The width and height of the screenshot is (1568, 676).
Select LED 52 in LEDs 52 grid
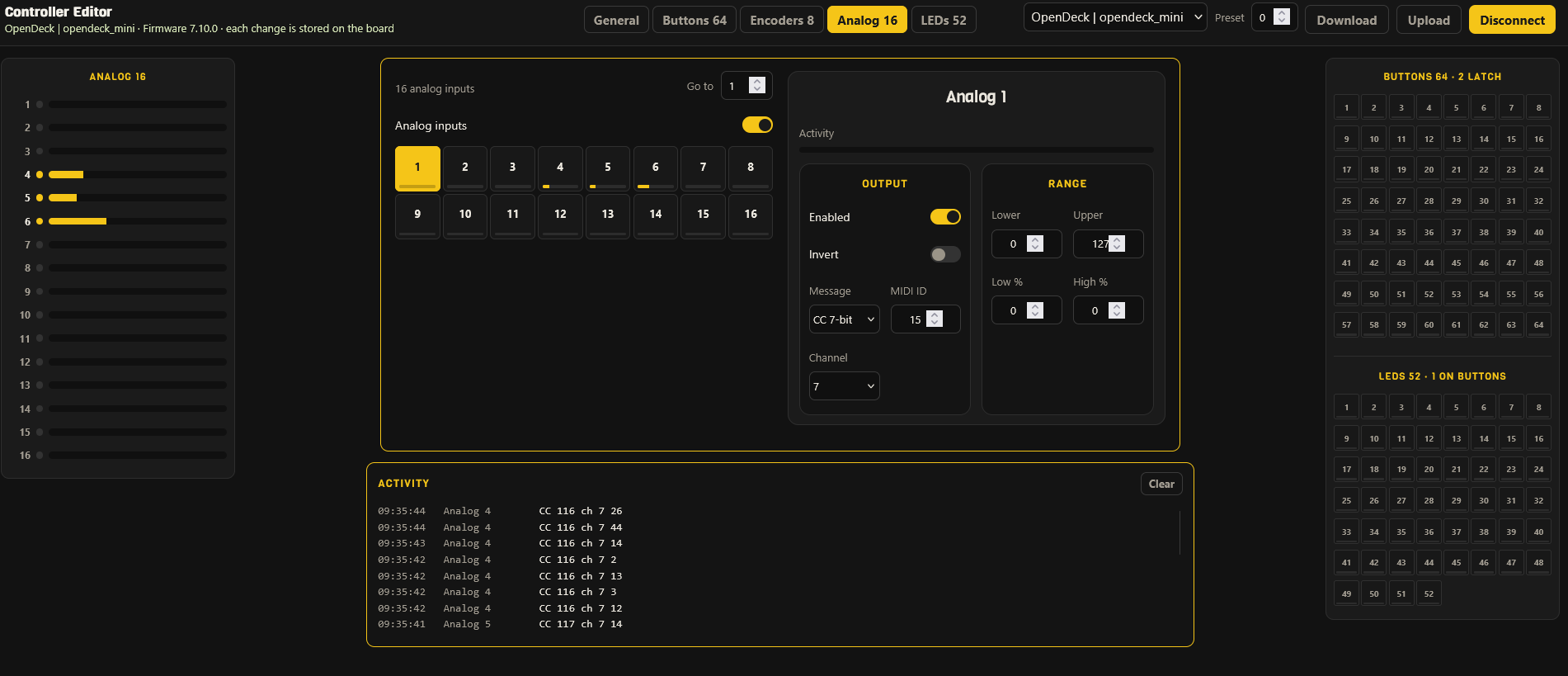(x=1429, y=593)
